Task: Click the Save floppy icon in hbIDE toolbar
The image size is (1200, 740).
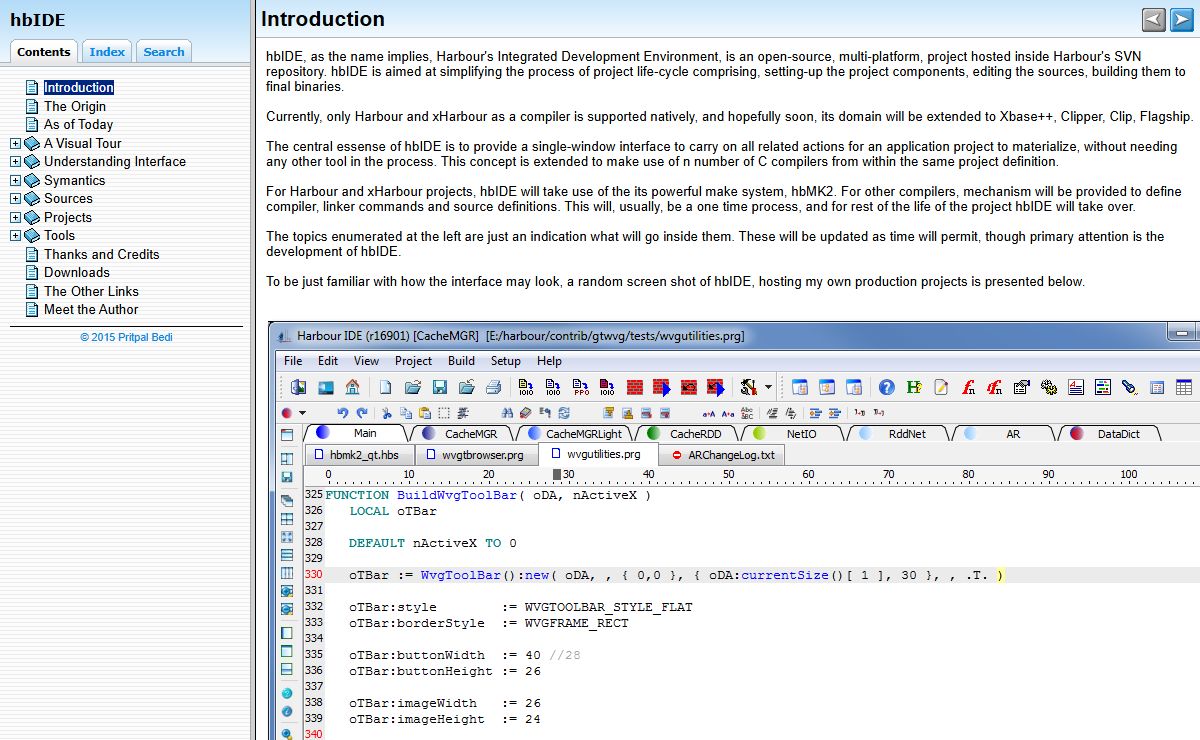Action: click(439, 387)
